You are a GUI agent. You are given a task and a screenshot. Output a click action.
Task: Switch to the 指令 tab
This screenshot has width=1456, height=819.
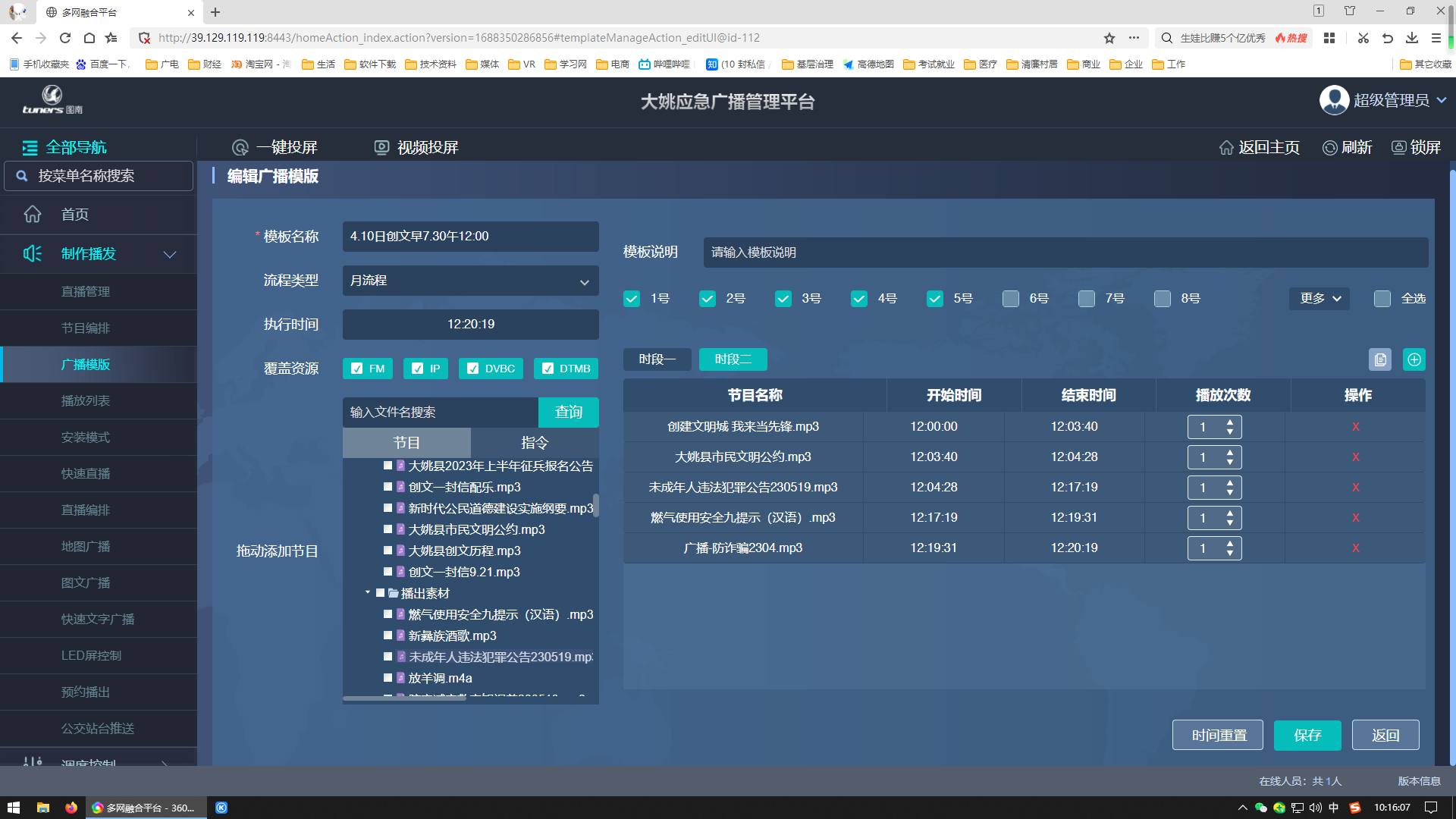click(x=534, y=443)
